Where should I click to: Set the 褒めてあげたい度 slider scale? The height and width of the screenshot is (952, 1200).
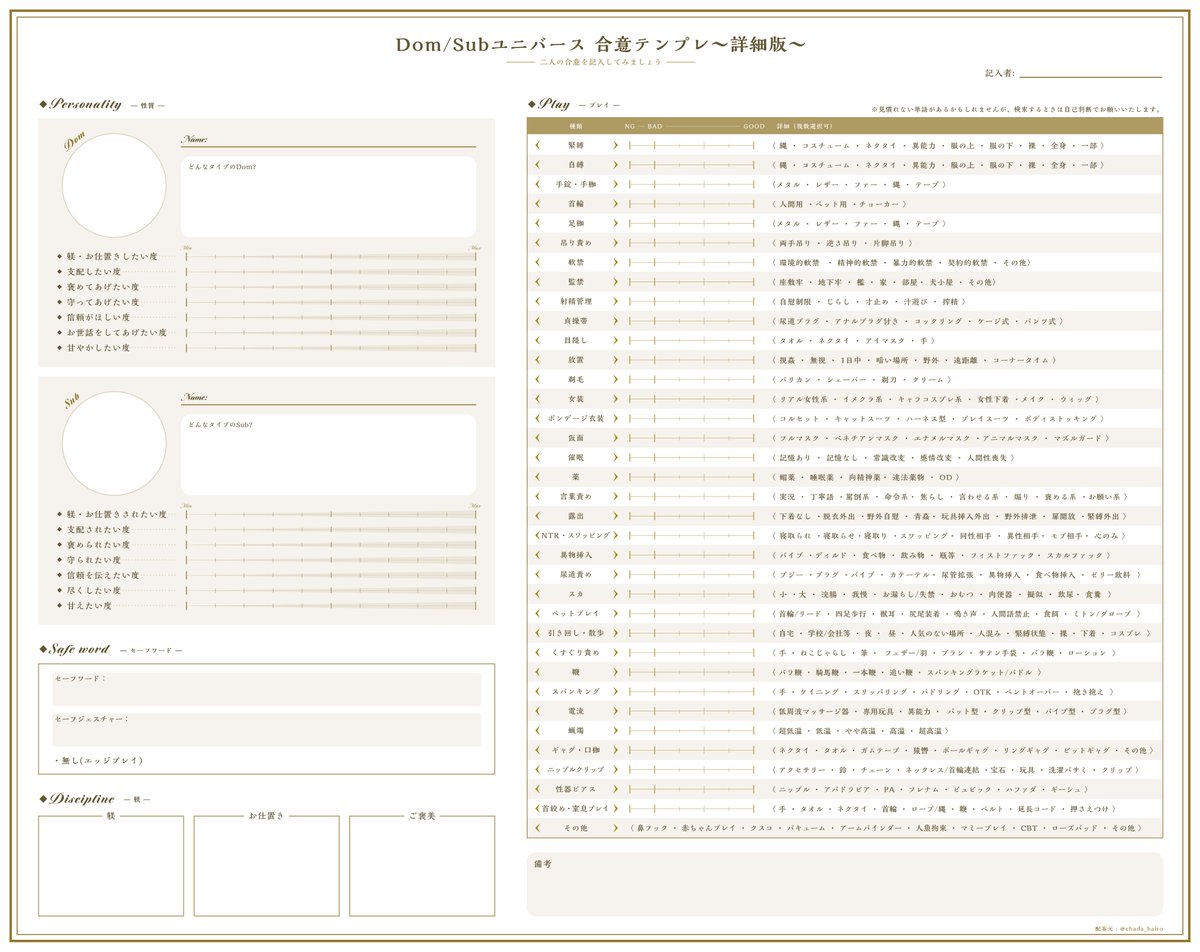[x=331, y=287]
